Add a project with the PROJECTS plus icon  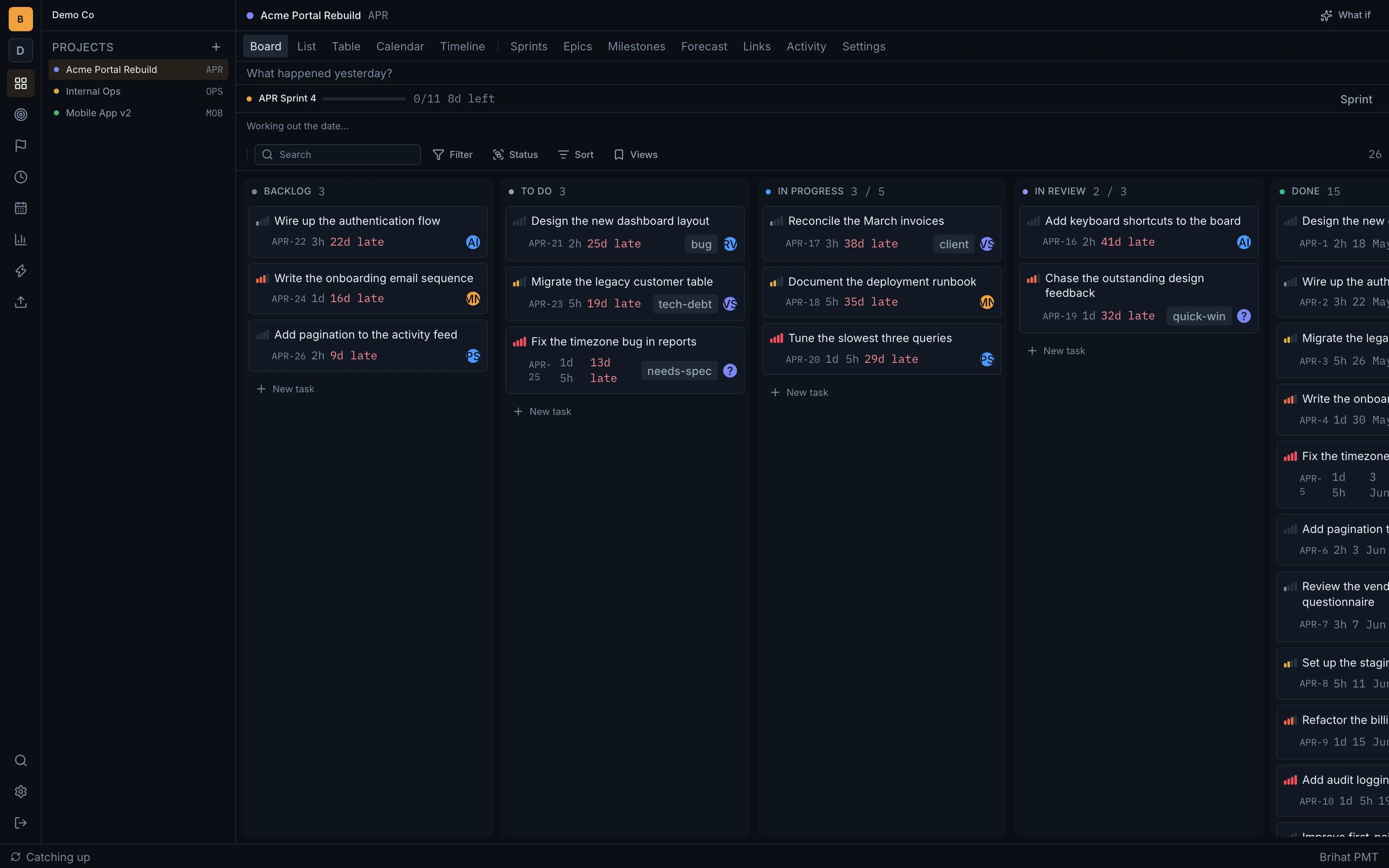216,47
